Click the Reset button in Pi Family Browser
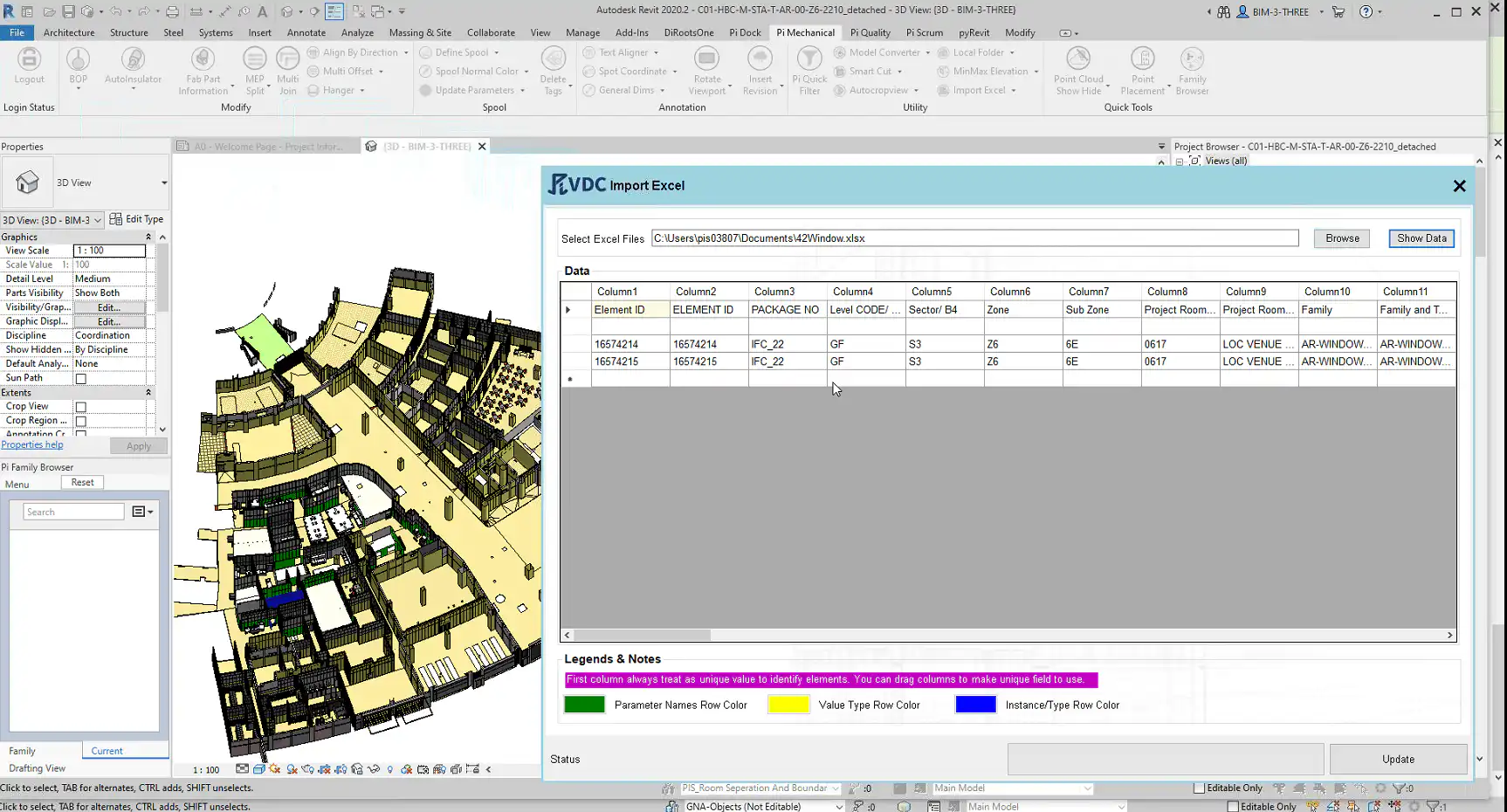The width and height of the screenshot is (1507, 812). [83, 483]
